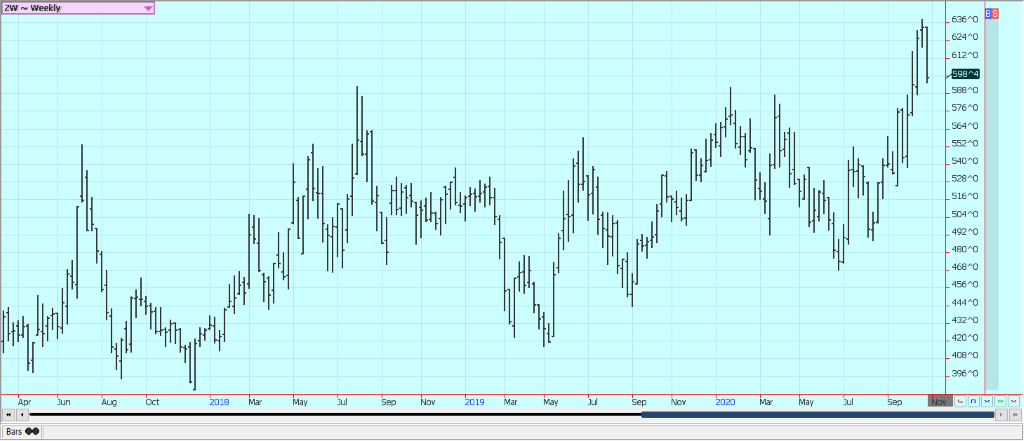Click the Aug label on time axis
Image resolution: width=1024 pixels, height=441 pixels.
[109, 402]
